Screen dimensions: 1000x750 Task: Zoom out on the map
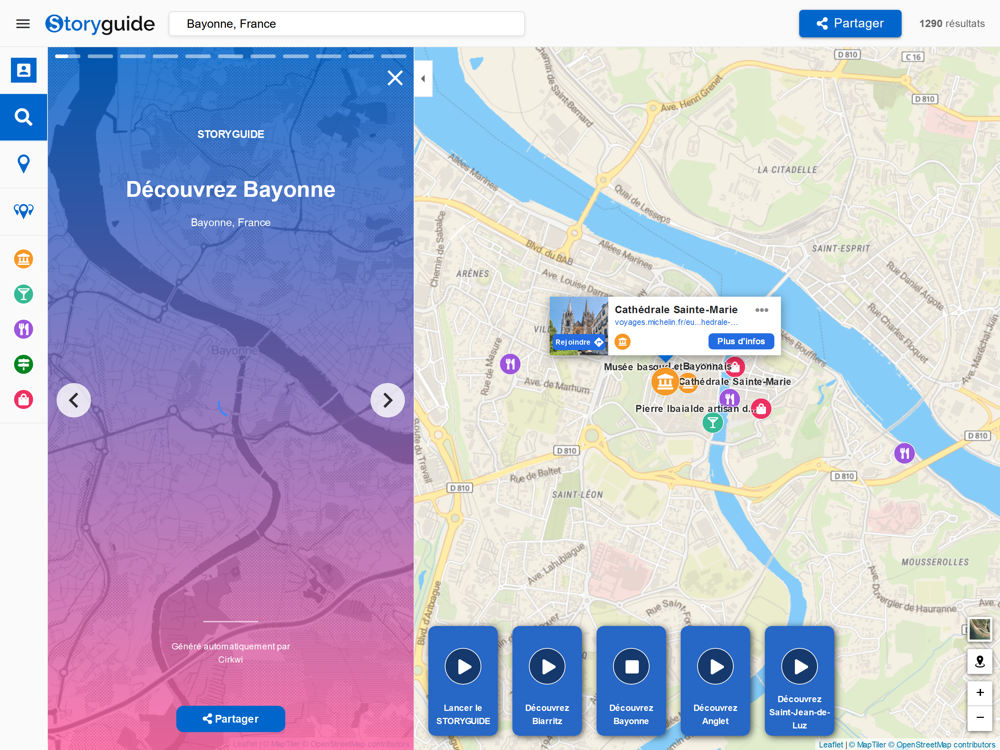point(980,717)
